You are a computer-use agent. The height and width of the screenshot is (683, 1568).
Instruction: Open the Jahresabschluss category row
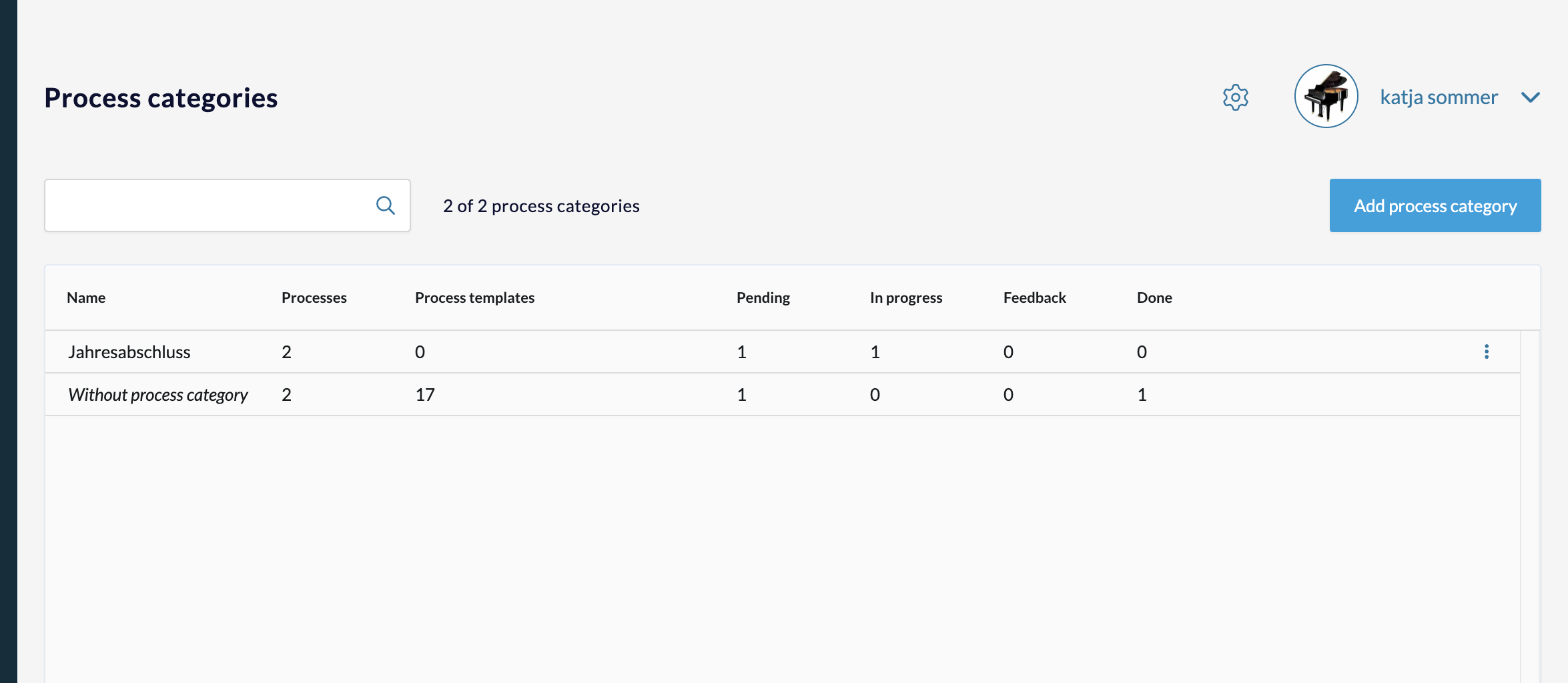click(129, 352)
